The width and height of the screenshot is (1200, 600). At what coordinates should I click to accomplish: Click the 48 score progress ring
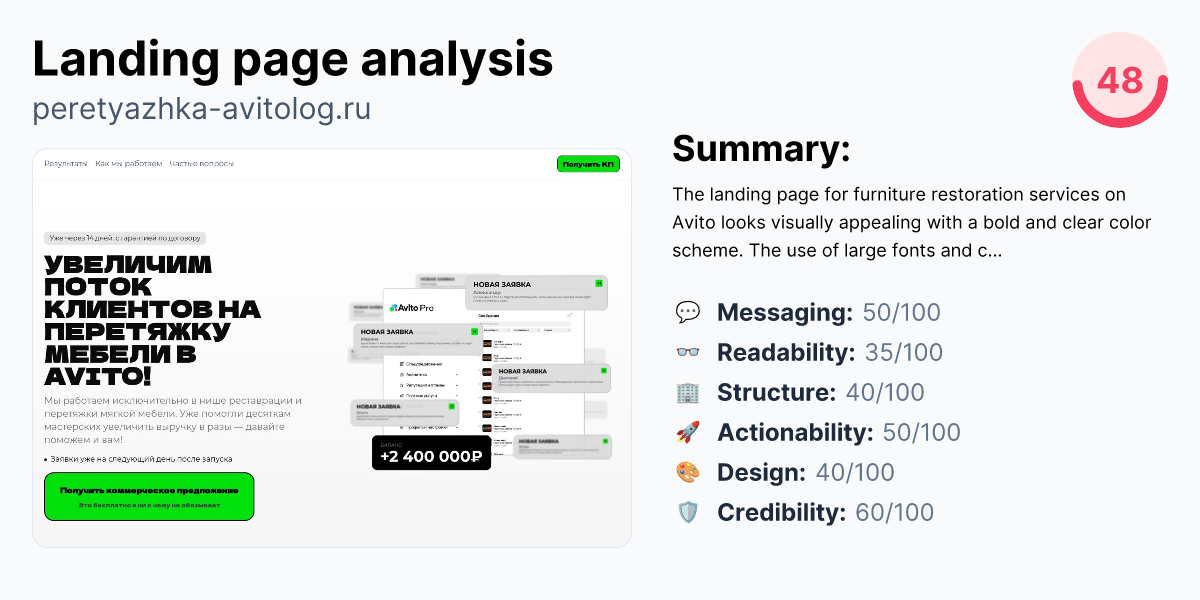click(1119, 82)
